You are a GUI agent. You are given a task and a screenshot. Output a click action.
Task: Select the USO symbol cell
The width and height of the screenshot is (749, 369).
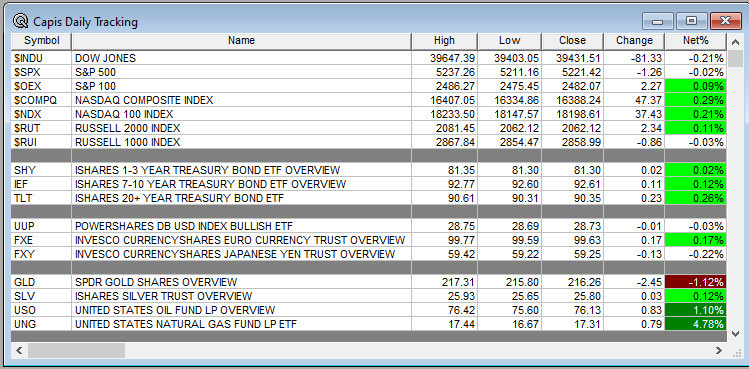pyautogui.click(x=42, y=310)
